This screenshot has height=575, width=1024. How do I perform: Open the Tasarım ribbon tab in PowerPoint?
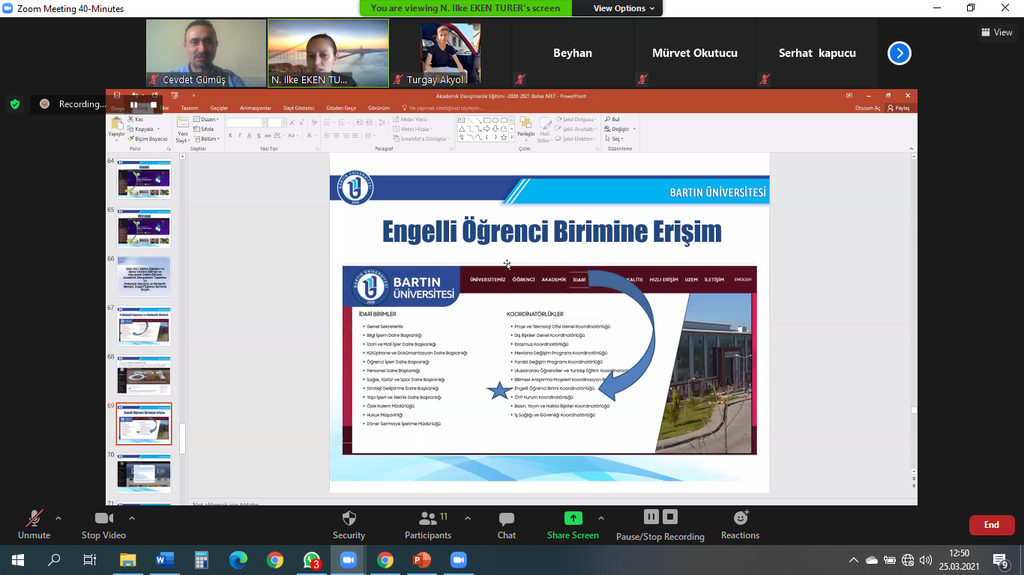[x=189, y=108]
